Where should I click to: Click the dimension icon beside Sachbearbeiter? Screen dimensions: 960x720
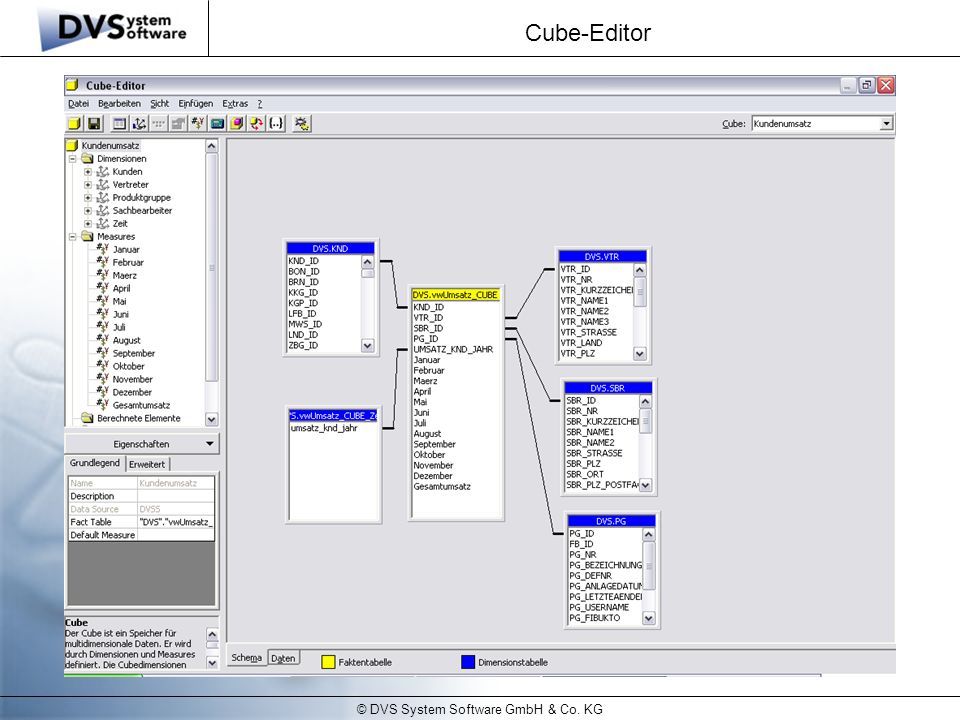point(103,210)
